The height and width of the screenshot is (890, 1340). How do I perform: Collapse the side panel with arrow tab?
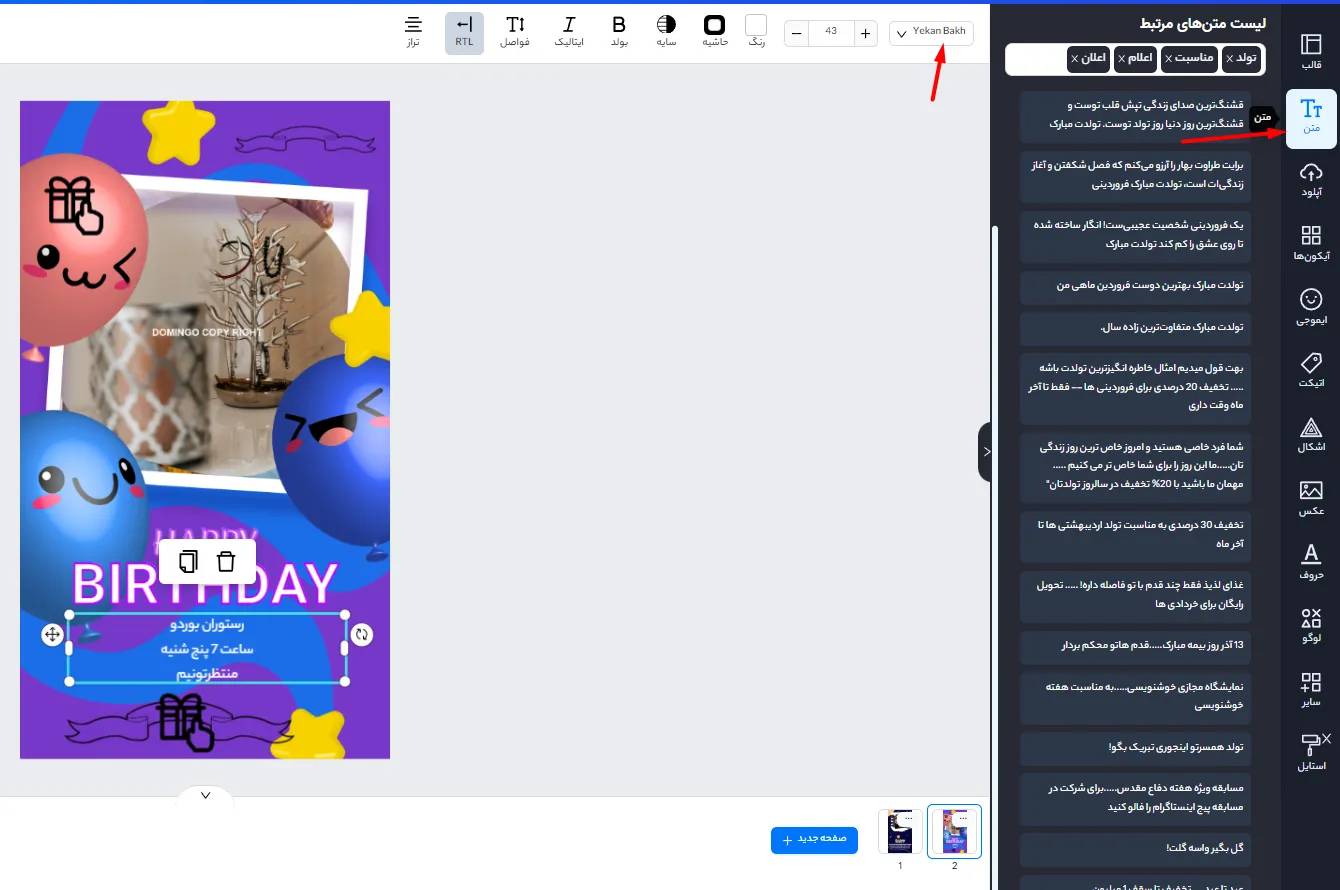pyautogui.click(x=985, y=452)
